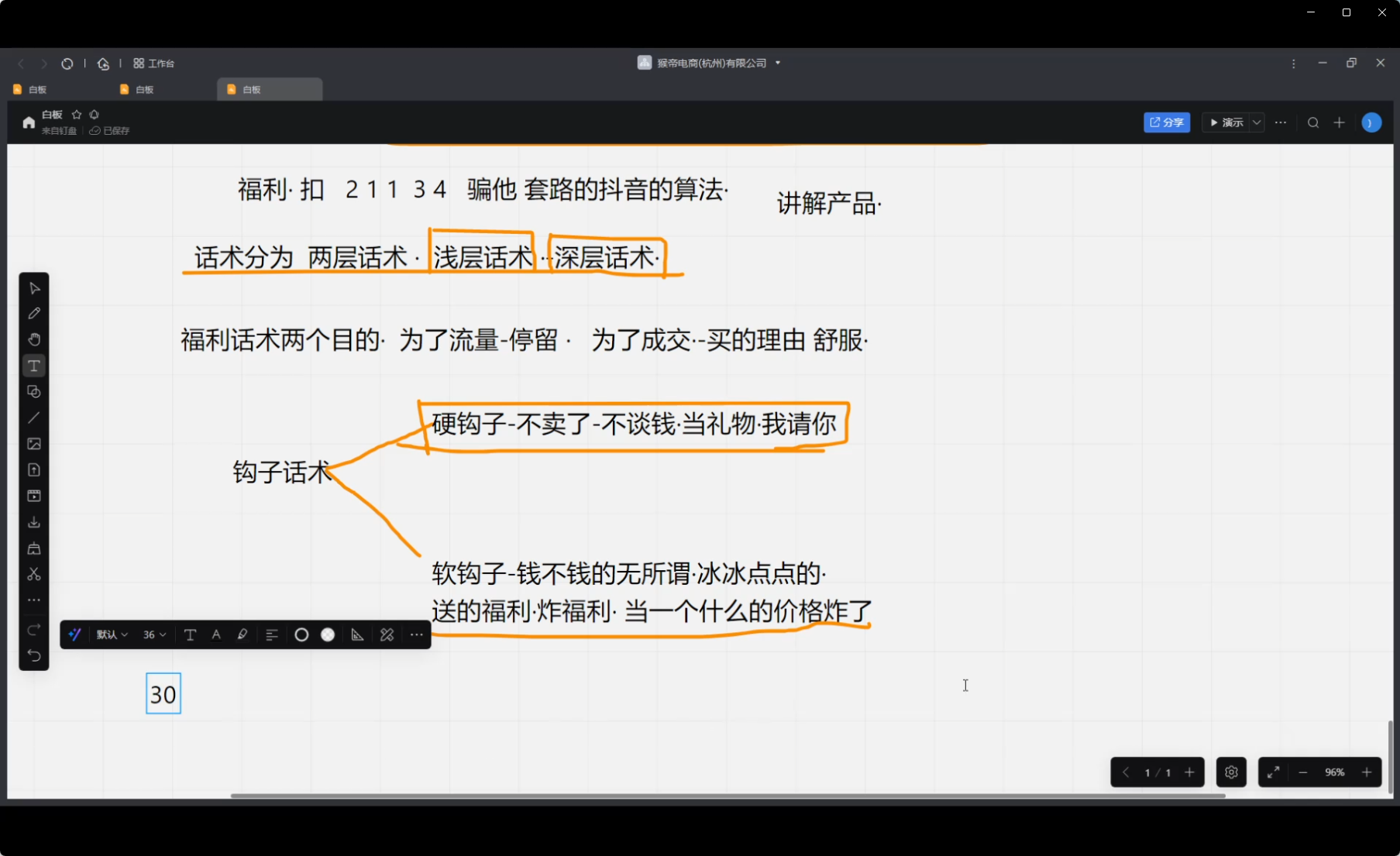
Task: Open the font size 36 dropdown
Action: [154, 634]
